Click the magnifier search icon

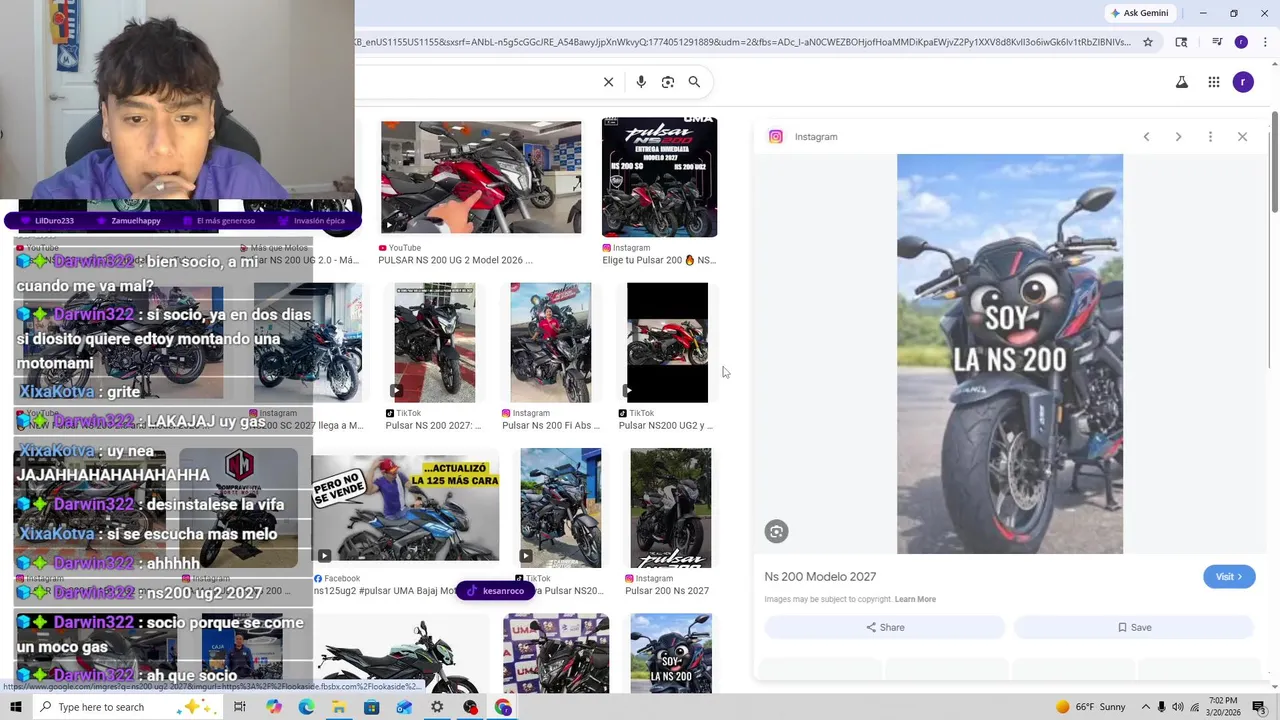coord(694,82)
